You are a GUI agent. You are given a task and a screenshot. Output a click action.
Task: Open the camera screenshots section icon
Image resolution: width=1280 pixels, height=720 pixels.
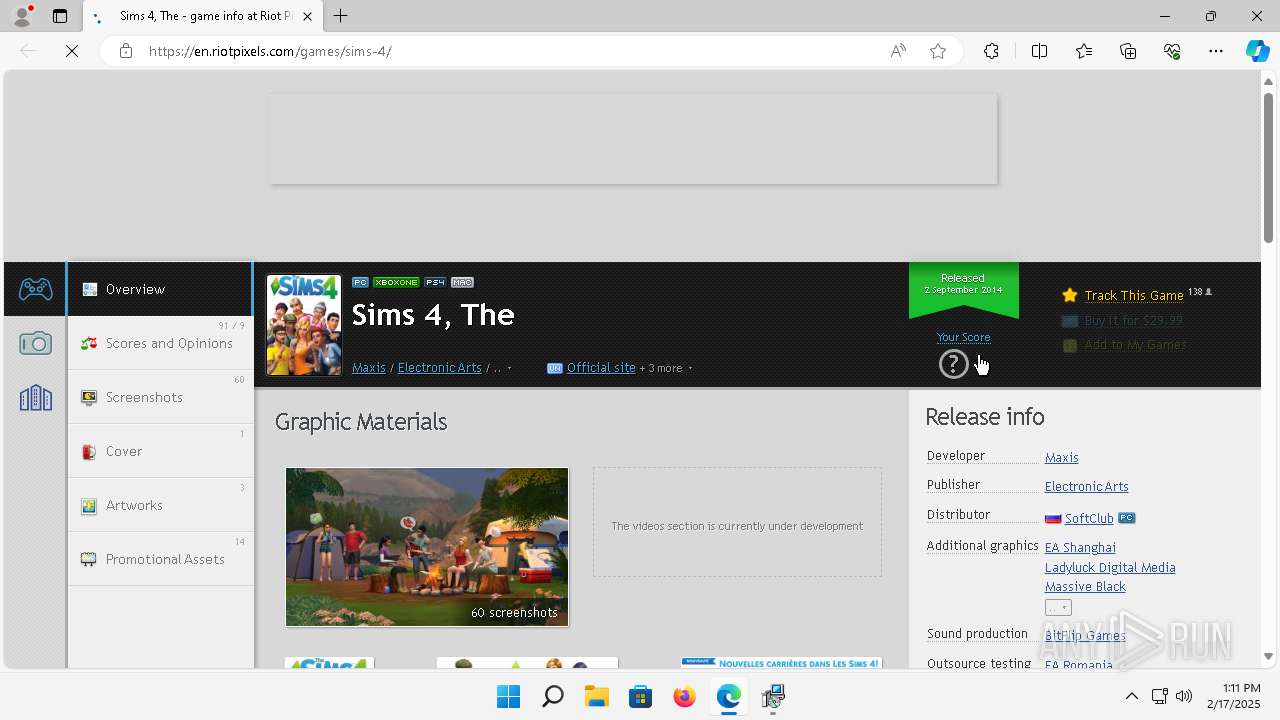coord(35,343)
